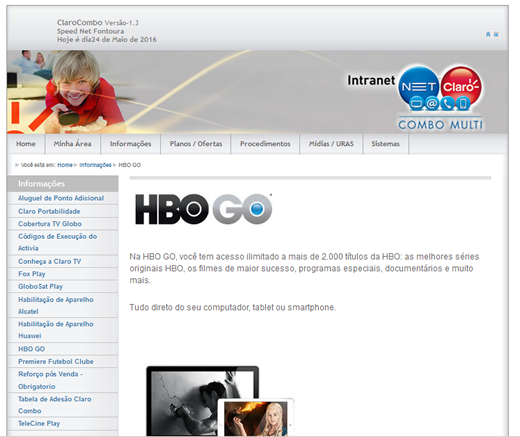Image resolution: width=520 pixels, height=437 pixels.
Task: Open Habilitação de Aparelho Huawei link
Action: pos(56,330)
